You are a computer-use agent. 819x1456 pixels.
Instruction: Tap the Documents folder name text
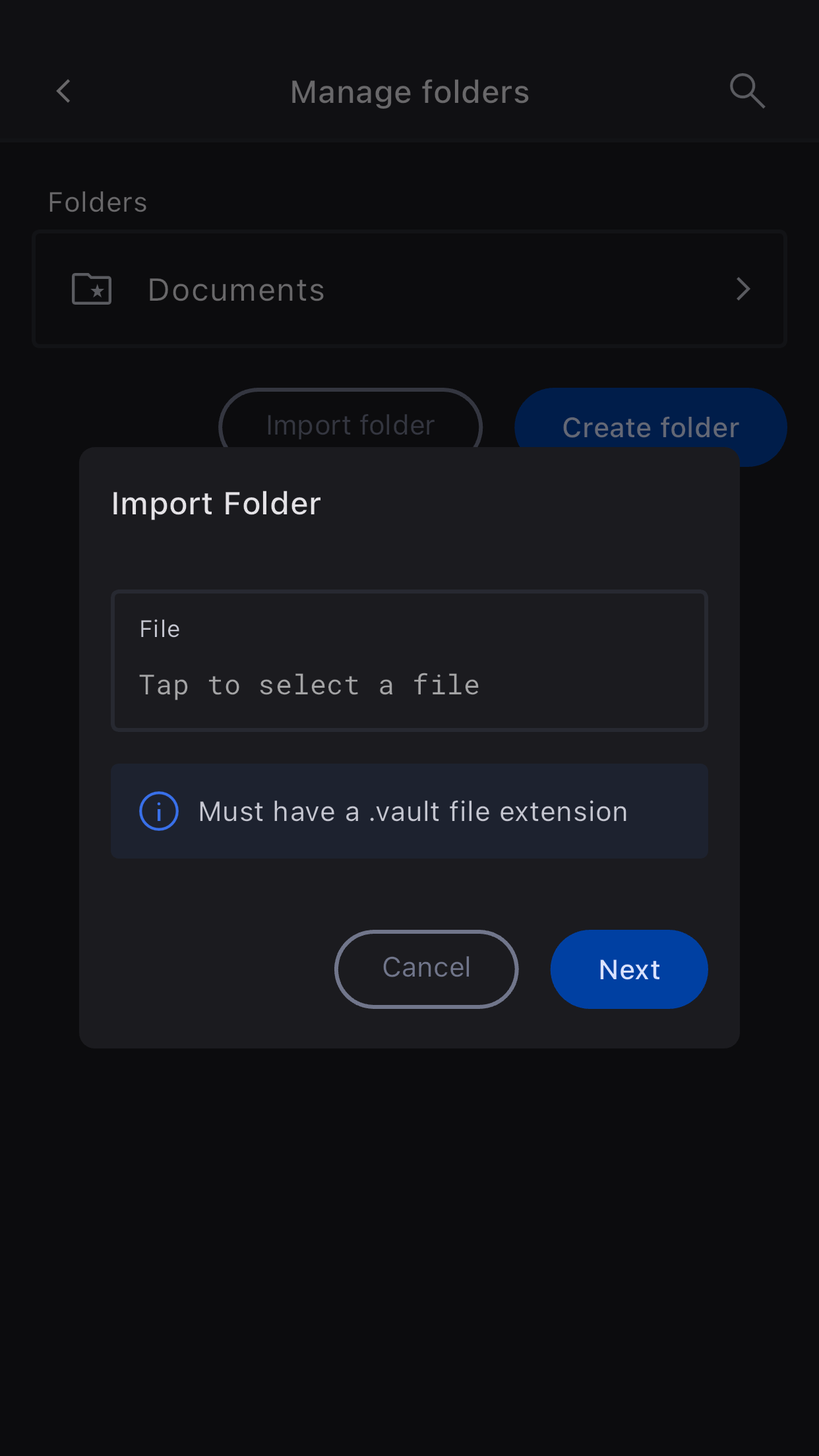pos(236,290)
